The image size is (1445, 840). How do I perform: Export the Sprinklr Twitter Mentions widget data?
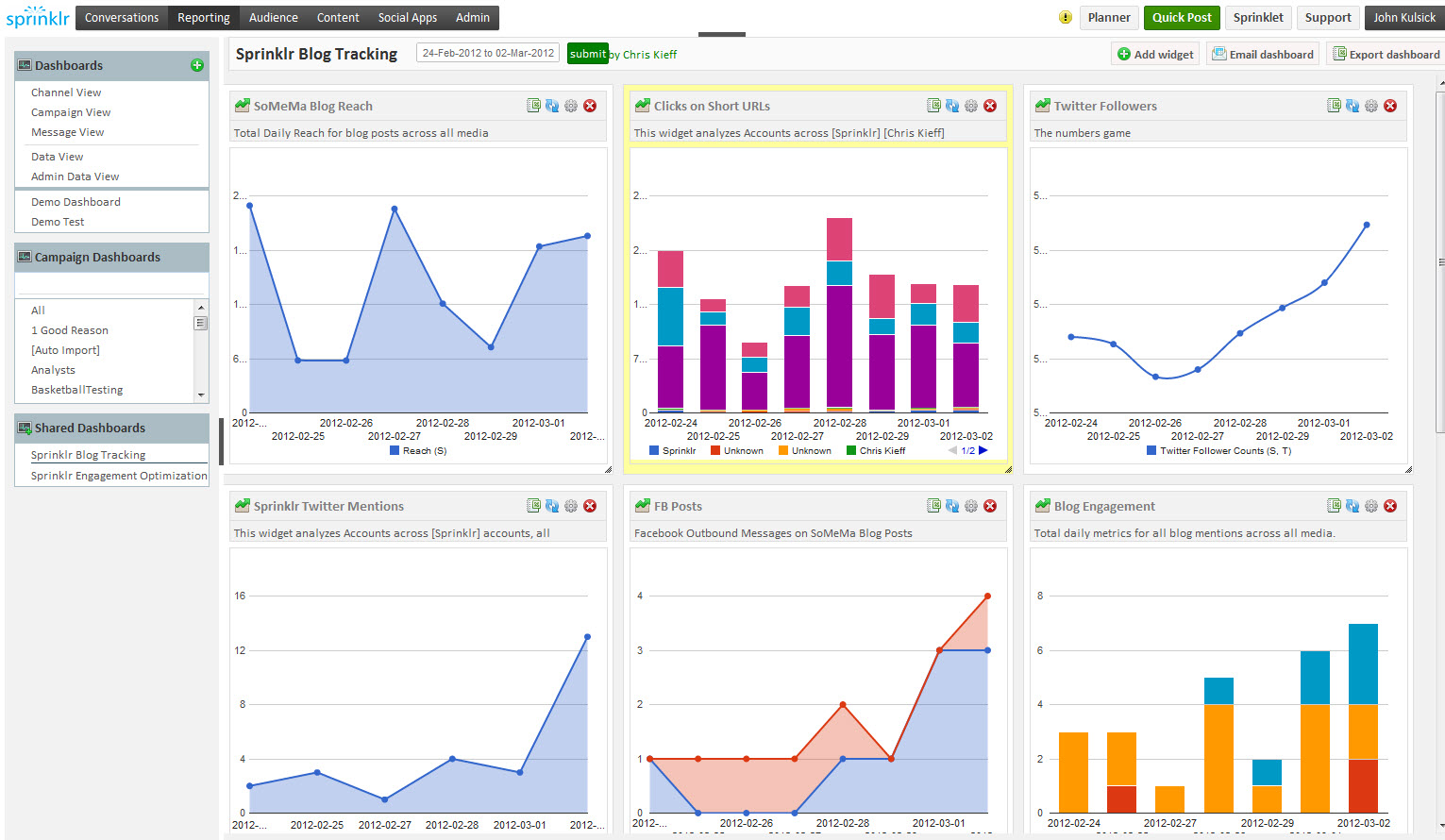coord(533,506)
